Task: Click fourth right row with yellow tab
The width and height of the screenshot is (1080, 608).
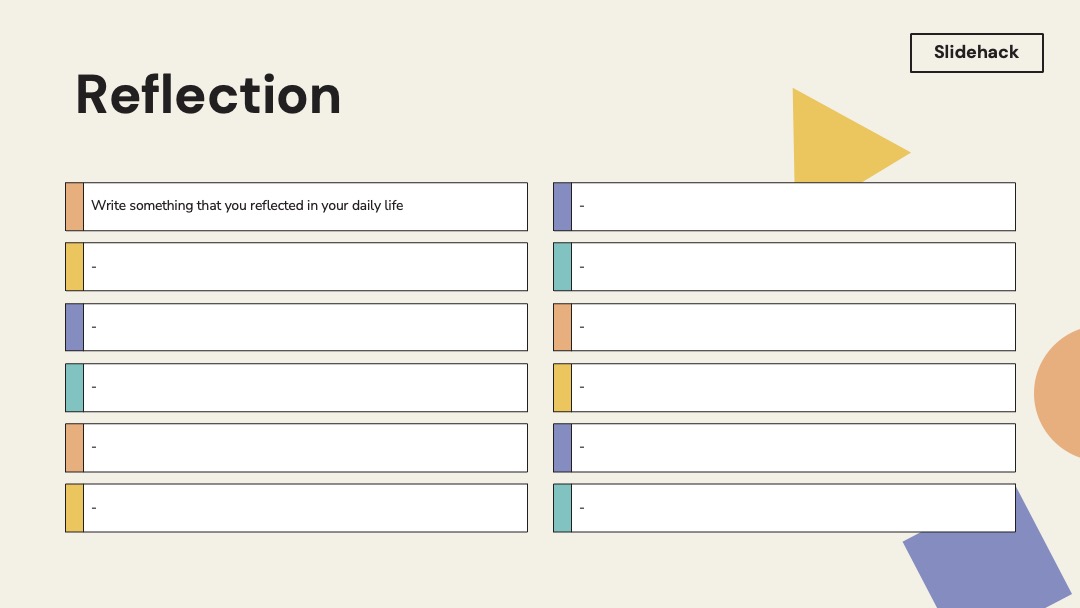Action: tap(784, 388)
